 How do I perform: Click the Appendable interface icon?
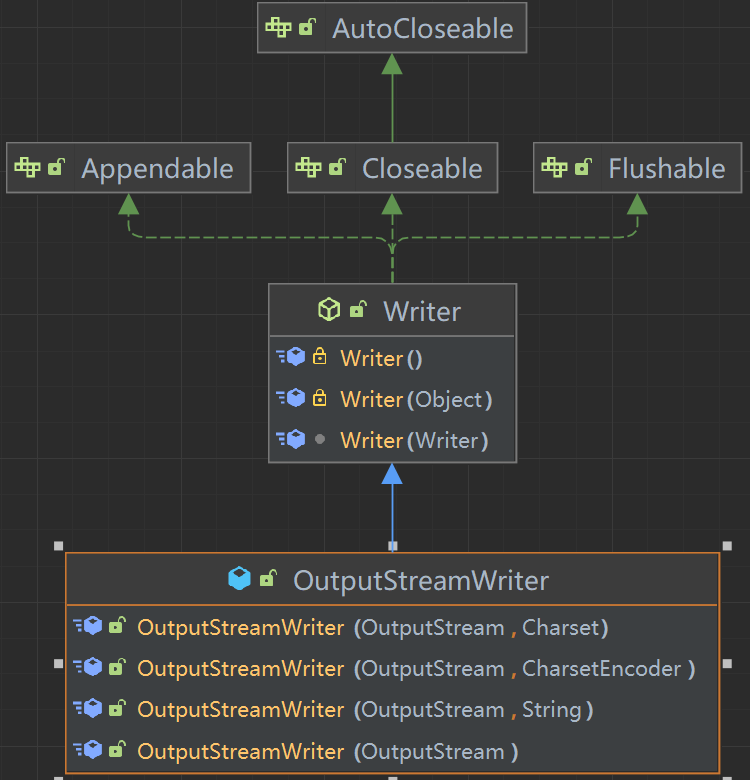(x=28, y=168)
